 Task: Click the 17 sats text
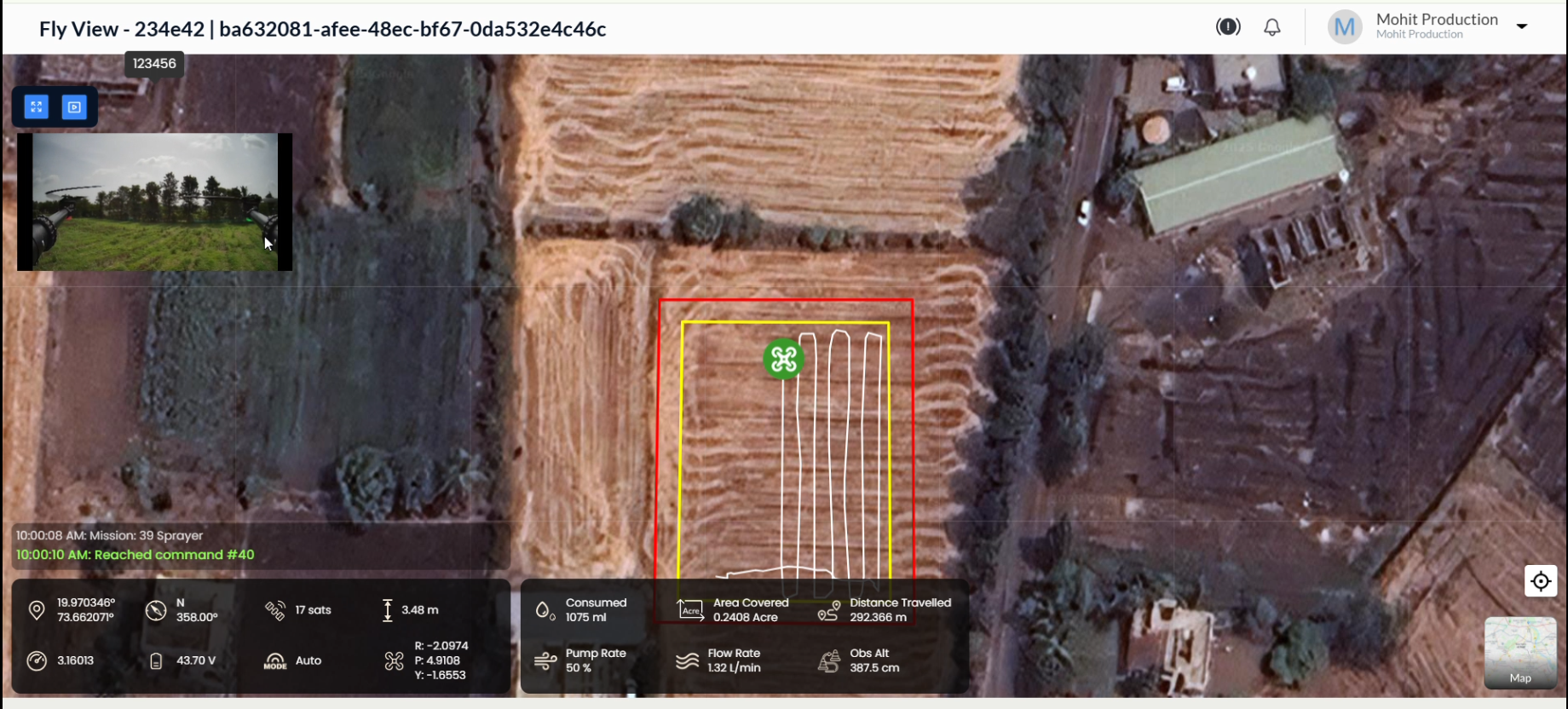[x=313, y=610]
